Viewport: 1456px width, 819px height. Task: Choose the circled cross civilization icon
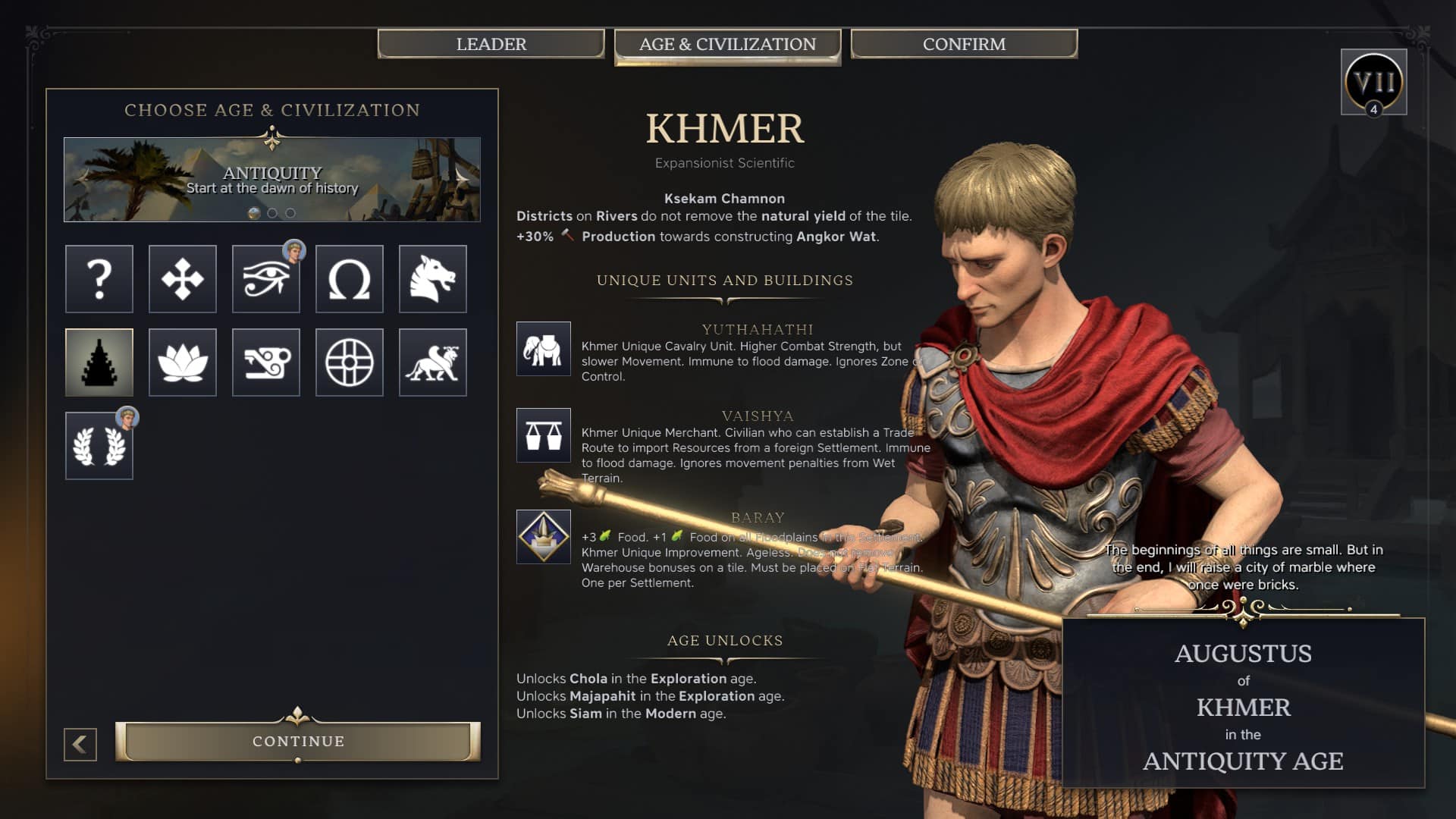(x=350, y=362)
